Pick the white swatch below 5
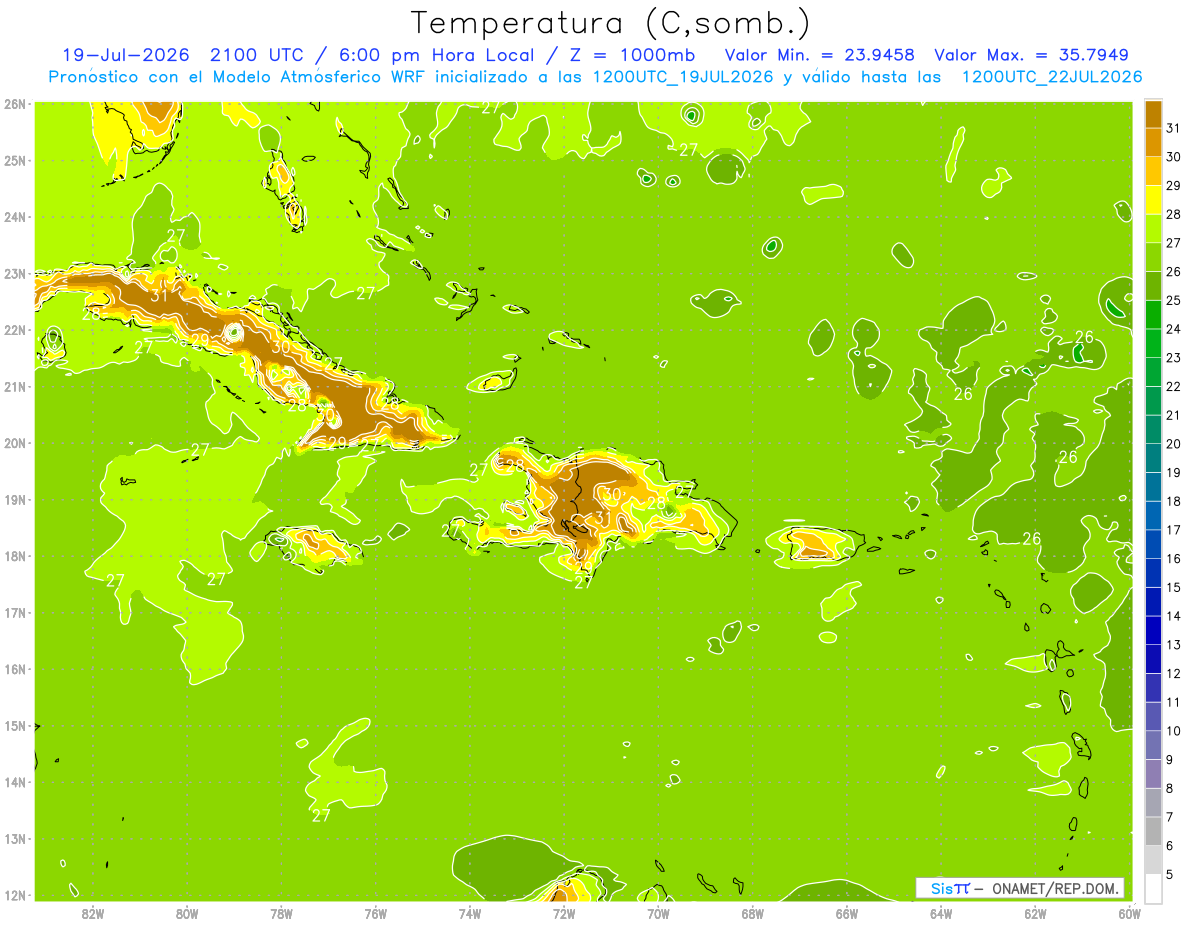Screen dimensions: 1200x927 1153,887
